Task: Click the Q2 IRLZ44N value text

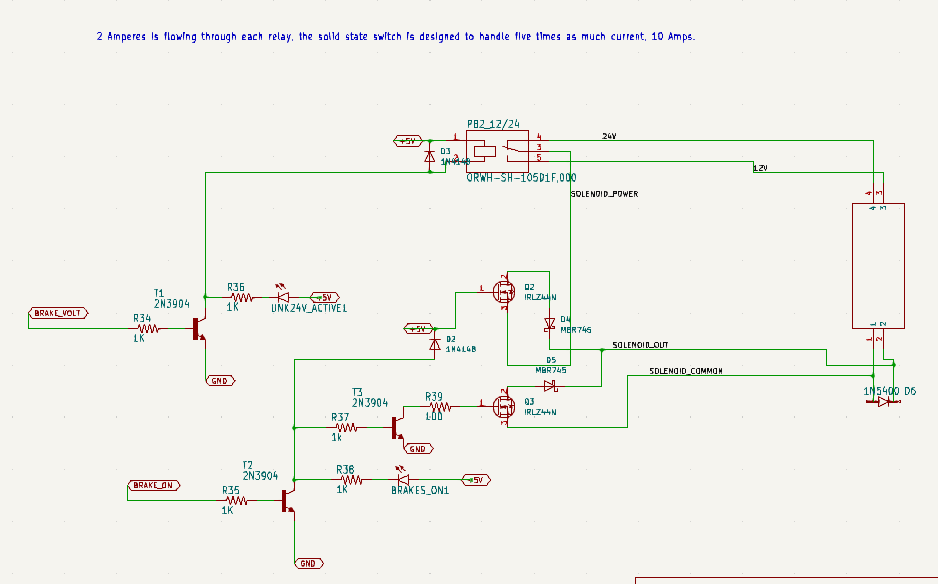Action: point(541,297)
